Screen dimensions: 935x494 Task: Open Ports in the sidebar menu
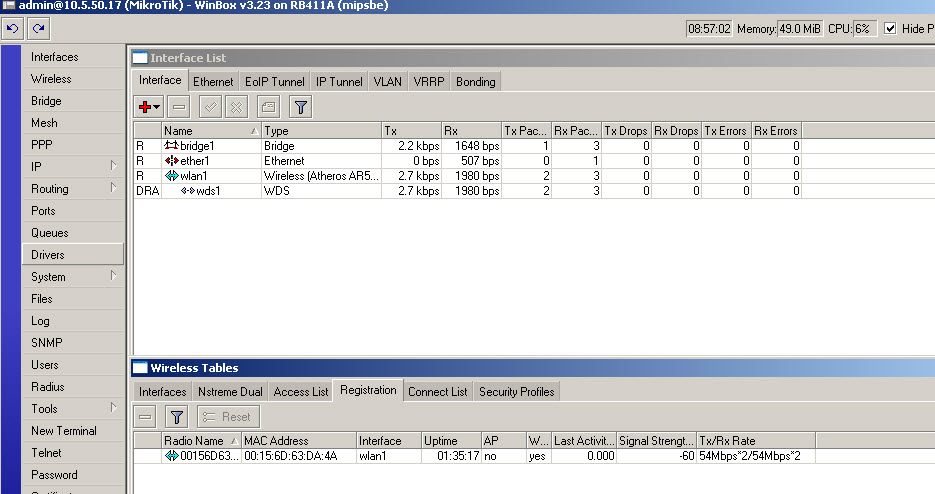73,211
